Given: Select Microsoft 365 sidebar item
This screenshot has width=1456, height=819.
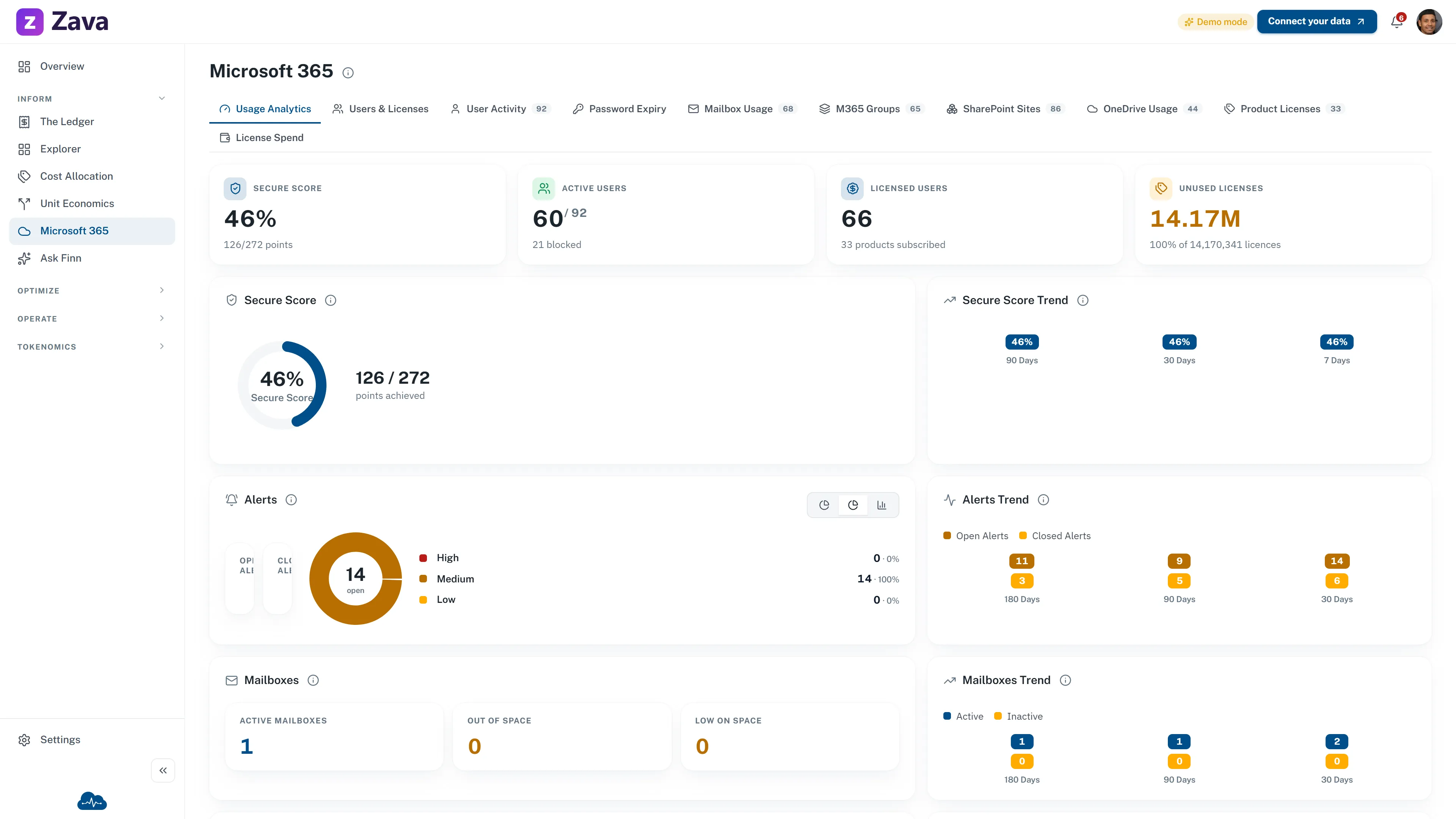Looking at the screenshot, I should click(x=92, y=231).
